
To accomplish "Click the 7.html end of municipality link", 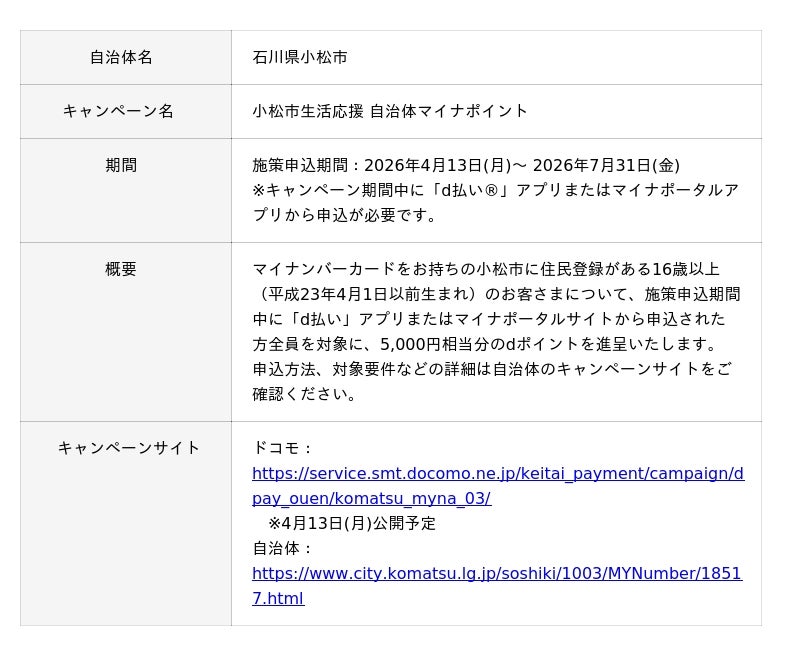I will (278, 598).
